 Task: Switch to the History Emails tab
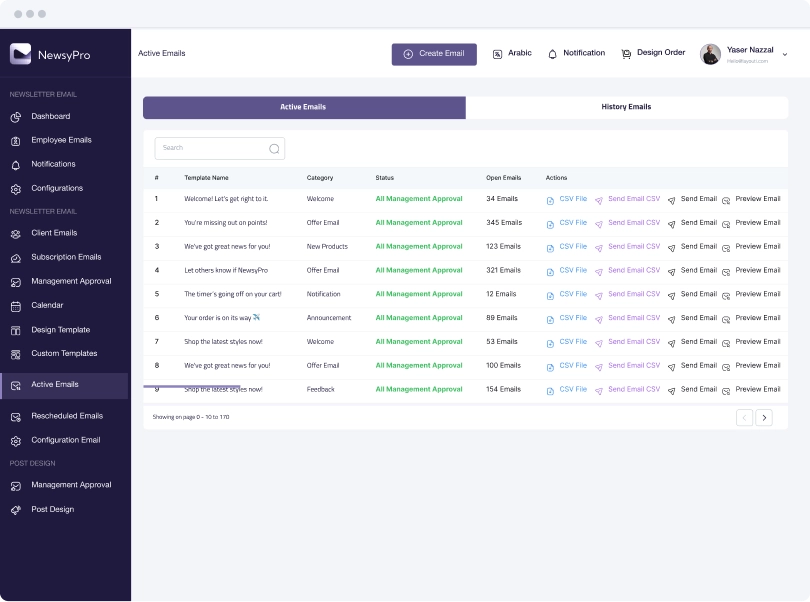coord(627,107)
